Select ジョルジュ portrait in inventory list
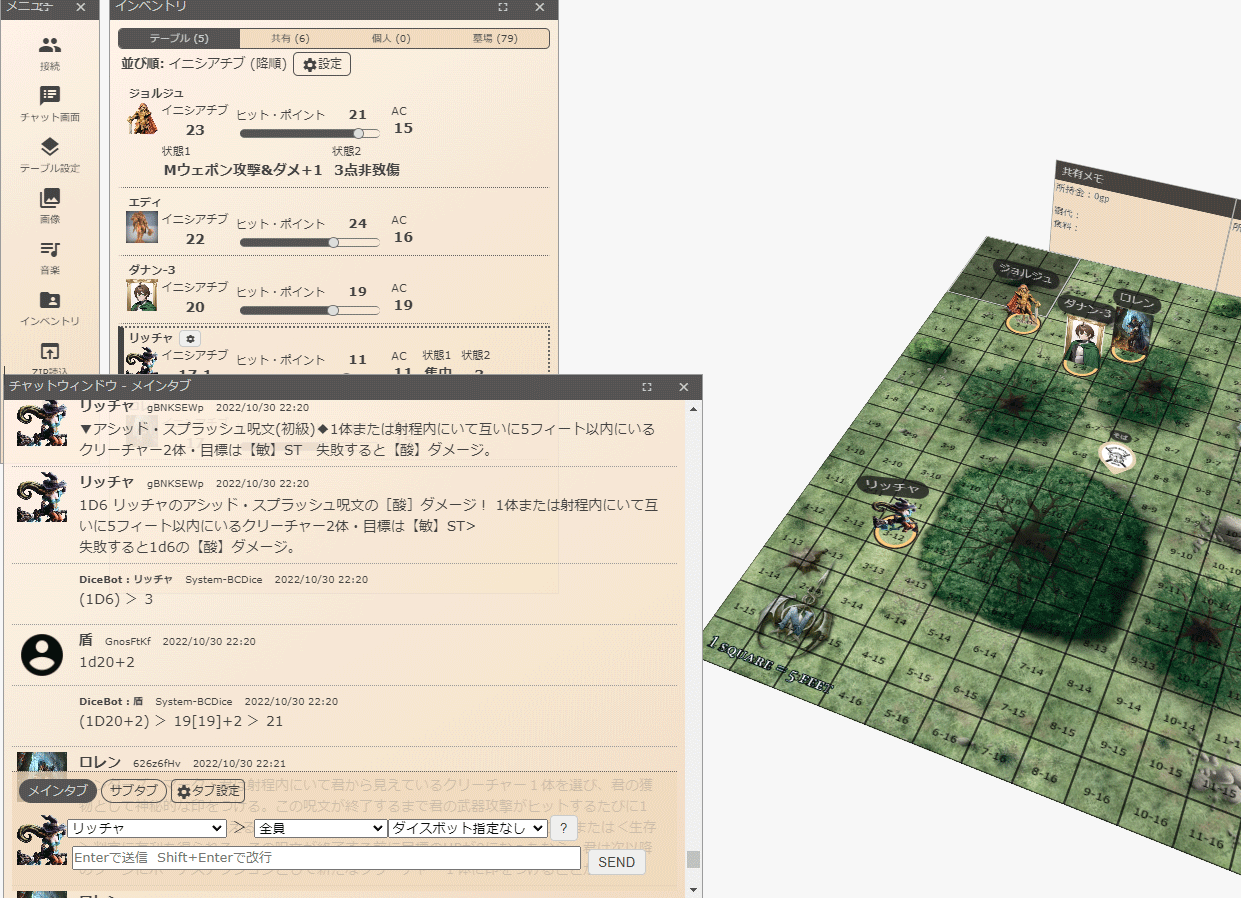The height and width of the screenshot is (898, 1241). tap(142, 118)
